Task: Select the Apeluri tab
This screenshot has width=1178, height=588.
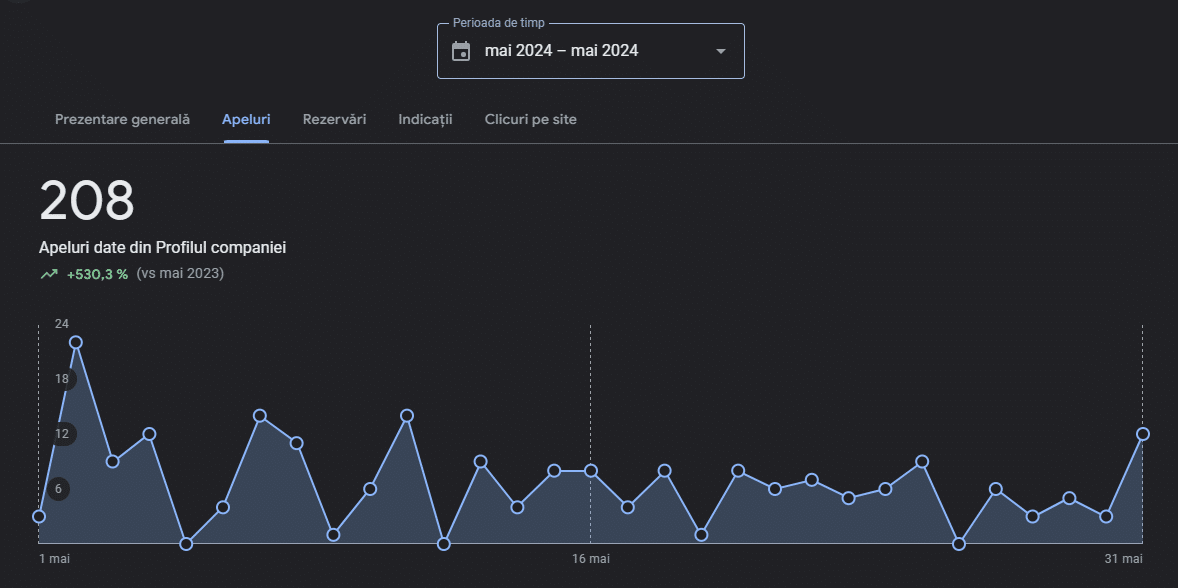Action: coord(246,119)
